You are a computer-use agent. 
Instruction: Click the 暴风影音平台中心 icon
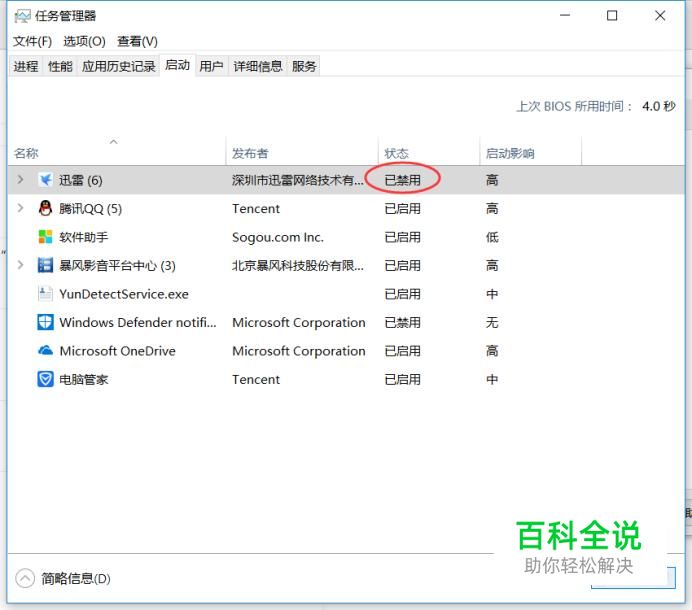[45, 265]
